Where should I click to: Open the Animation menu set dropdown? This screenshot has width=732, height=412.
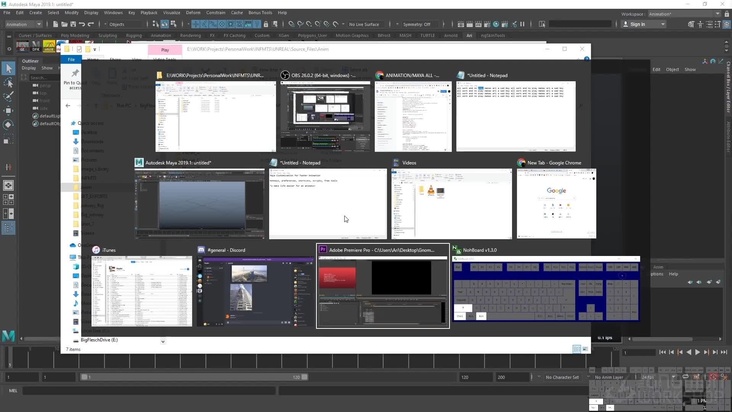(x=22, y=23)
